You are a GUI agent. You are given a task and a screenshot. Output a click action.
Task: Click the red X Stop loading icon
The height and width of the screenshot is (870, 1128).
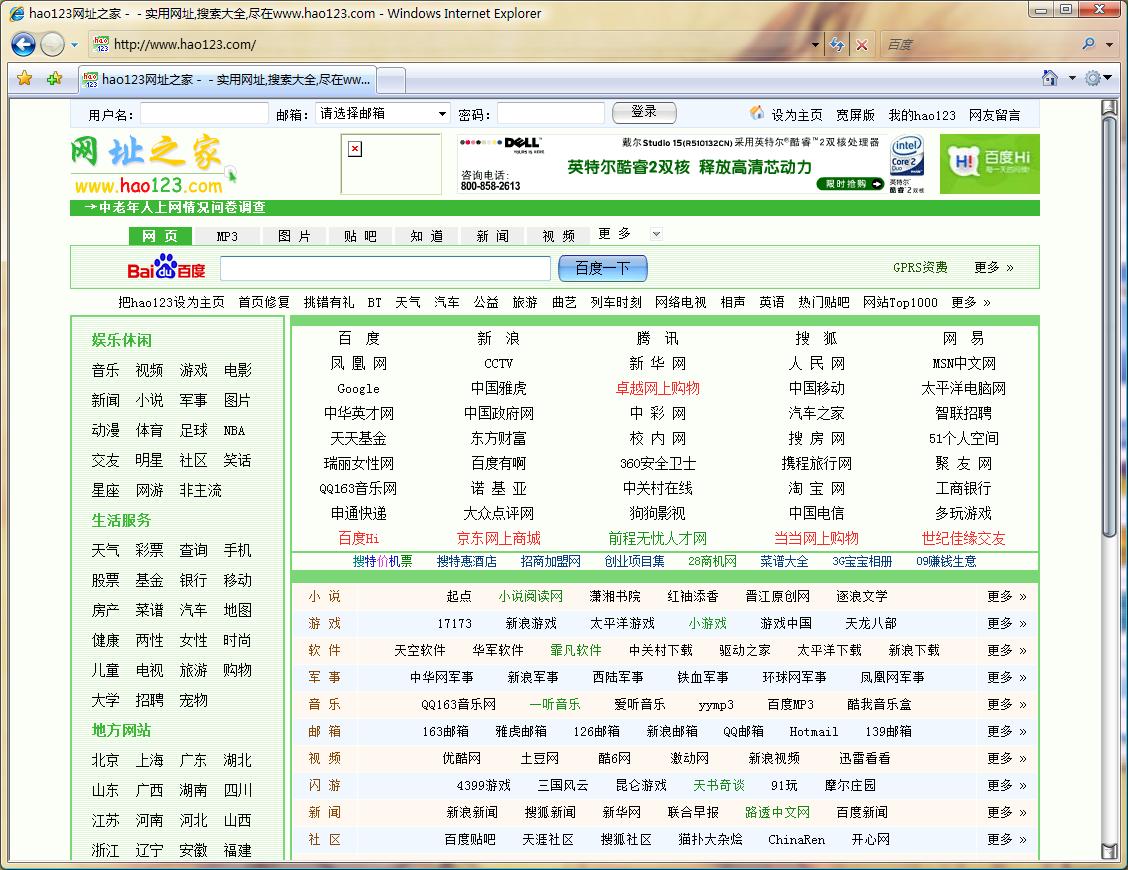(x=862, y=44)
